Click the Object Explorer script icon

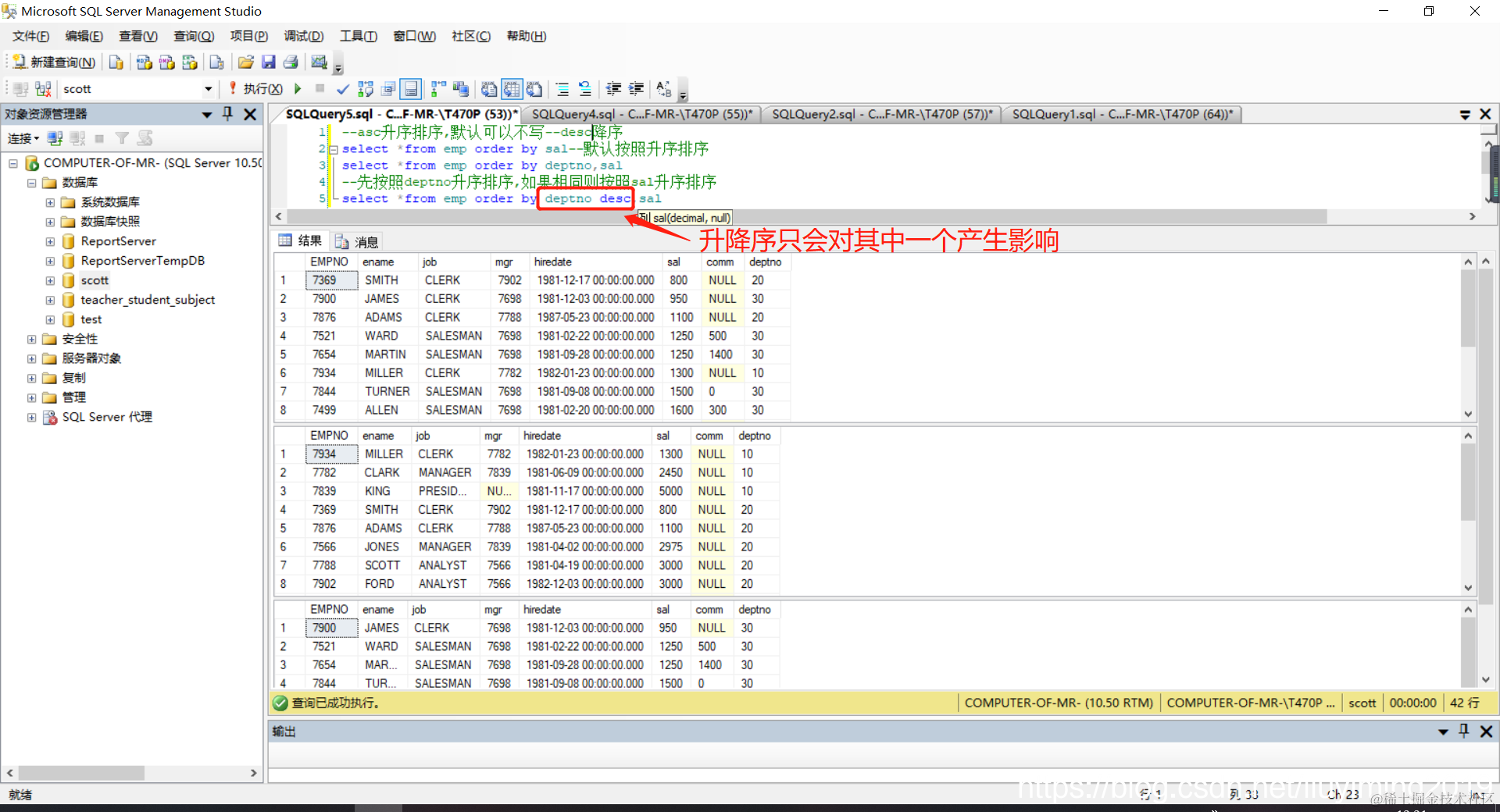[145, 138]
